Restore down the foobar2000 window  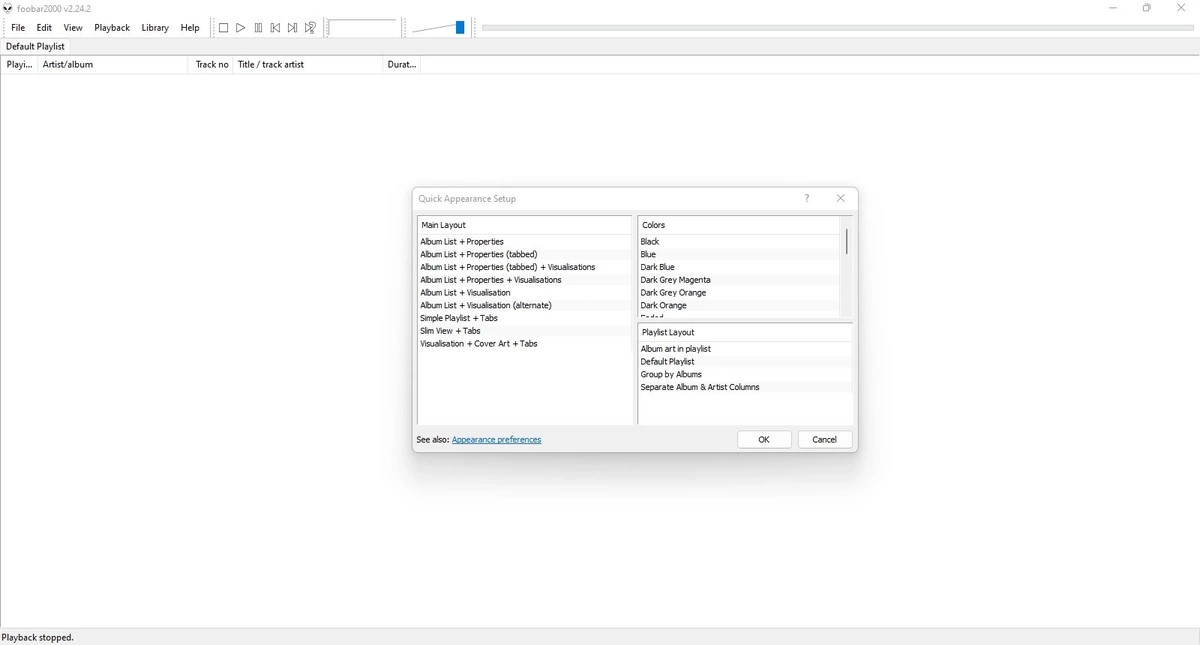pos(1147,8)
